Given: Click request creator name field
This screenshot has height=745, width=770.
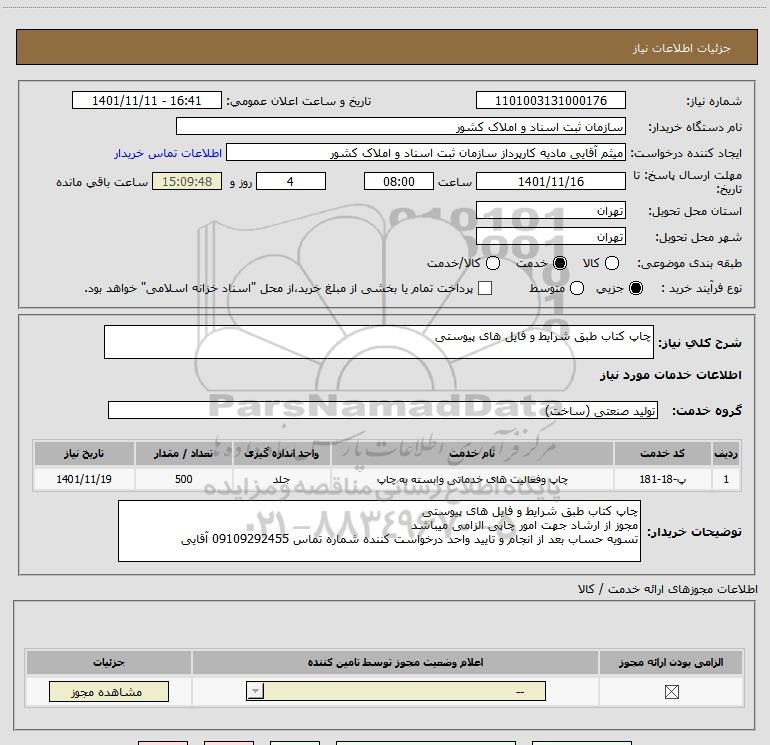Looking at the screenshot, I should point(425,153).
